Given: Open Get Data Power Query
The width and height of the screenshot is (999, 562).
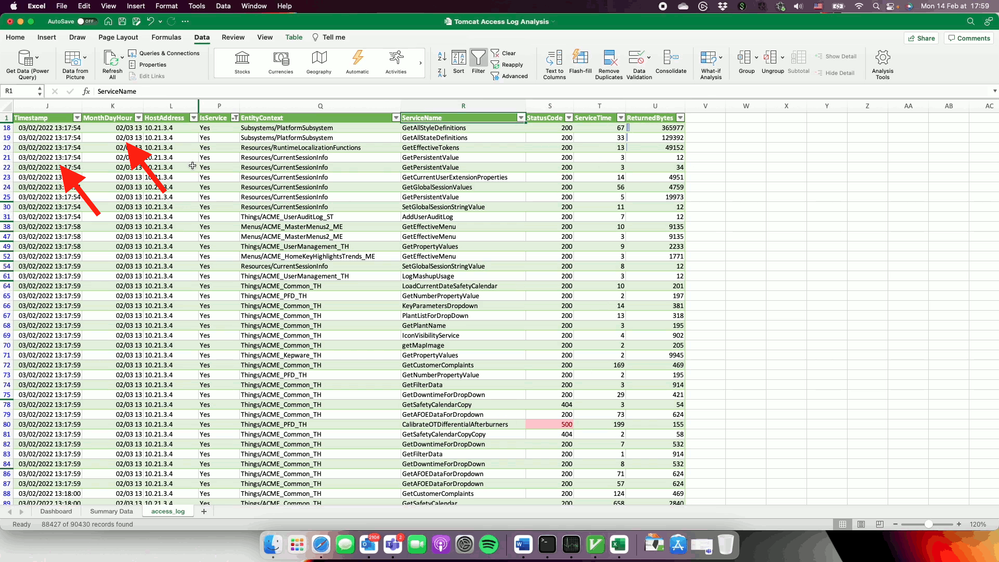Looking at the screenshot, I should (x=27, y=64).
